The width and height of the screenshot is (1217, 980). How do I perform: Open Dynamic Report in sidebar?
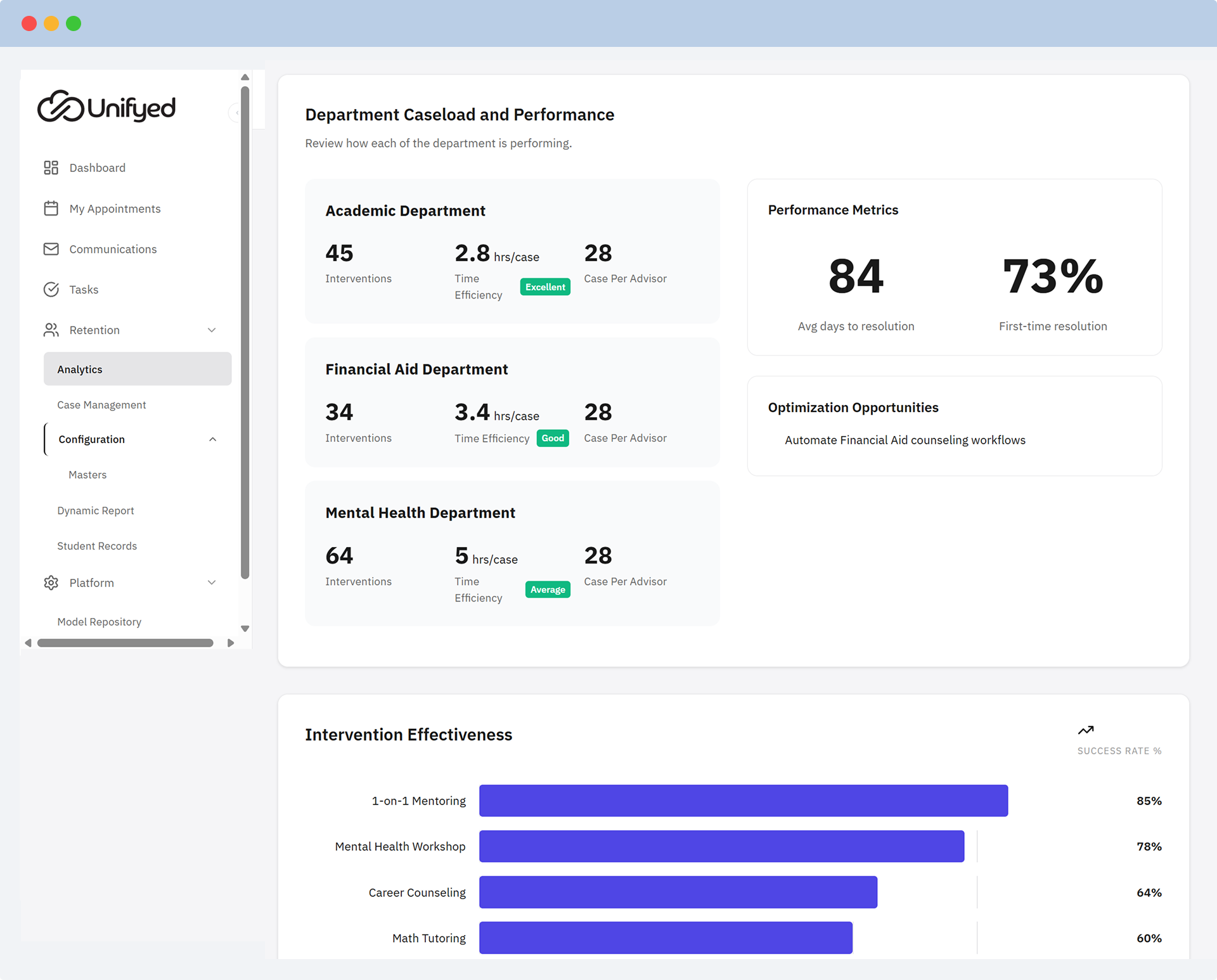tap(96, 510)
